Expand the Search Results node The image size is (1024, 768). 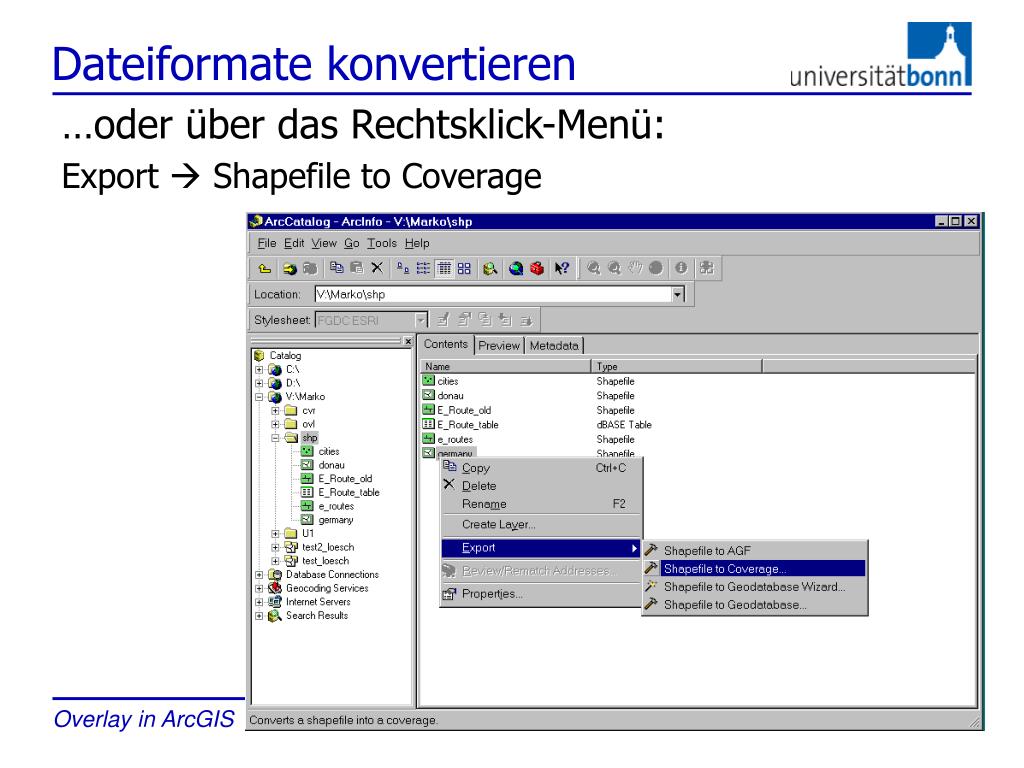point(259,616)
